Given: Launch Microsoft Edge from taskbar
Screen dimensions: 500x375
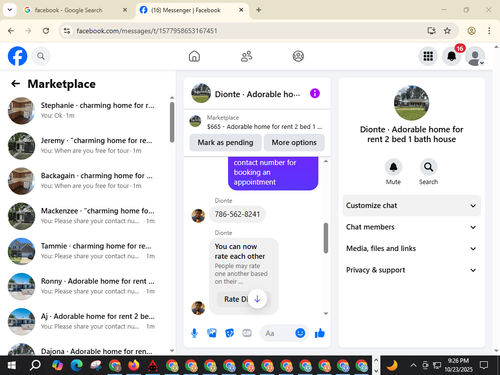Looking at the screenshot, I should (77, 366).
